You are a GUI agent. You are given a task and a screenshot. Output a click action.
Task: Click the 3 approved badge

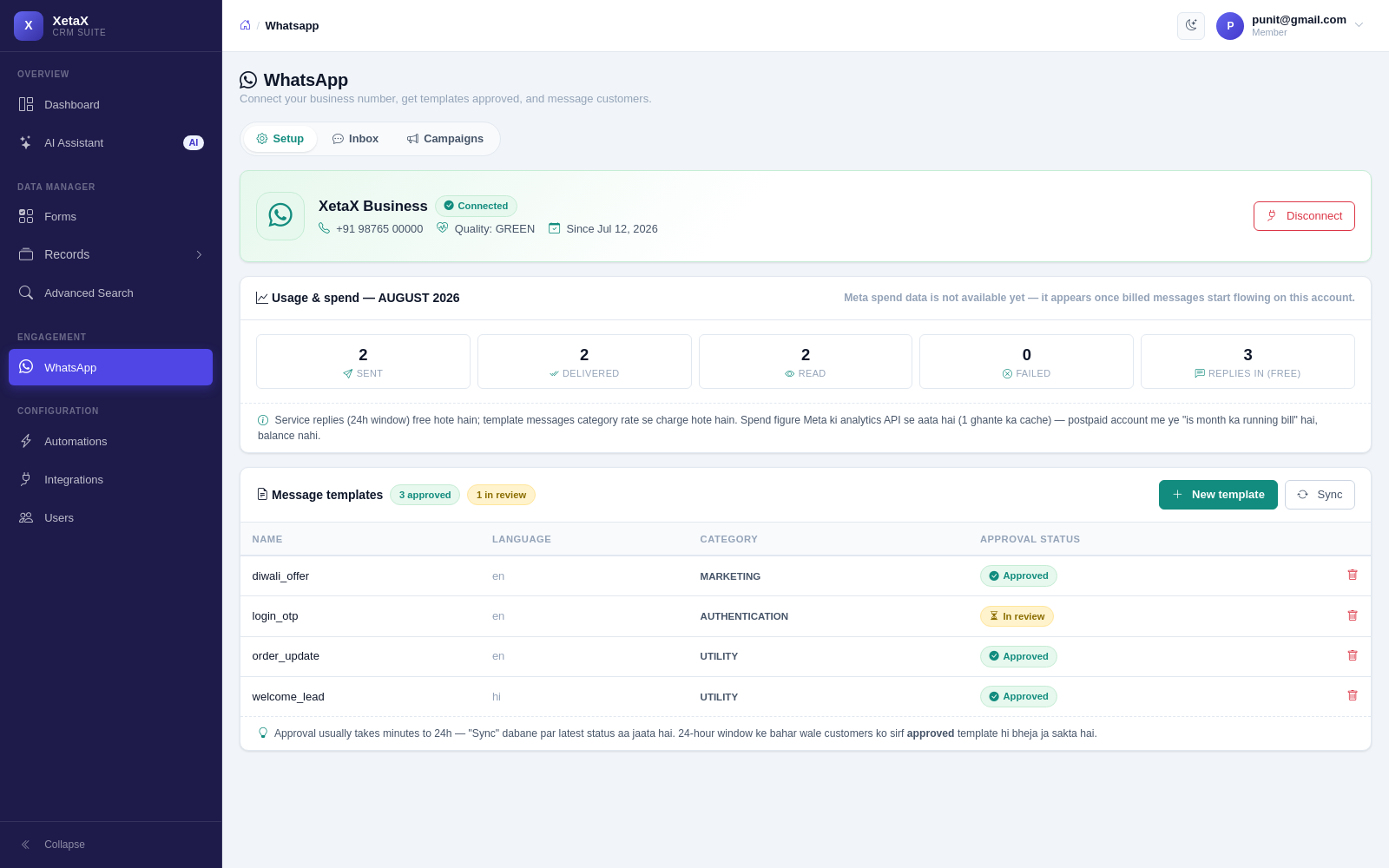click(425, 495)
